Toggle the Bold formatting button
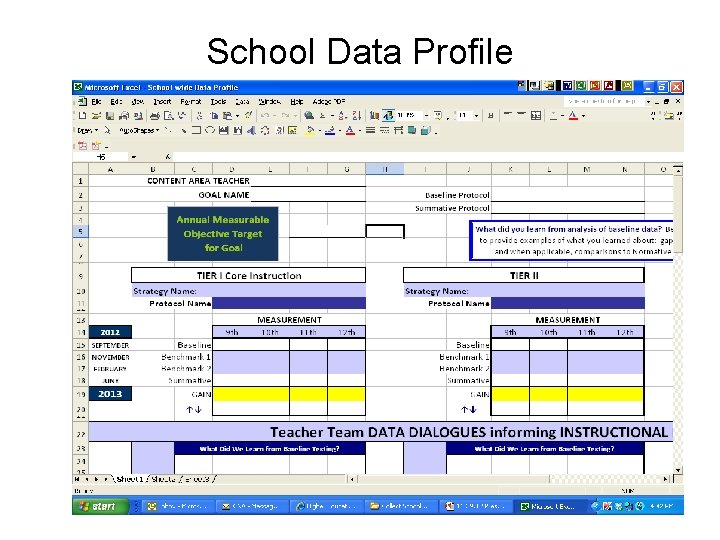The height and width of the screenshot is (540, 720). click(x=490, y=116)
